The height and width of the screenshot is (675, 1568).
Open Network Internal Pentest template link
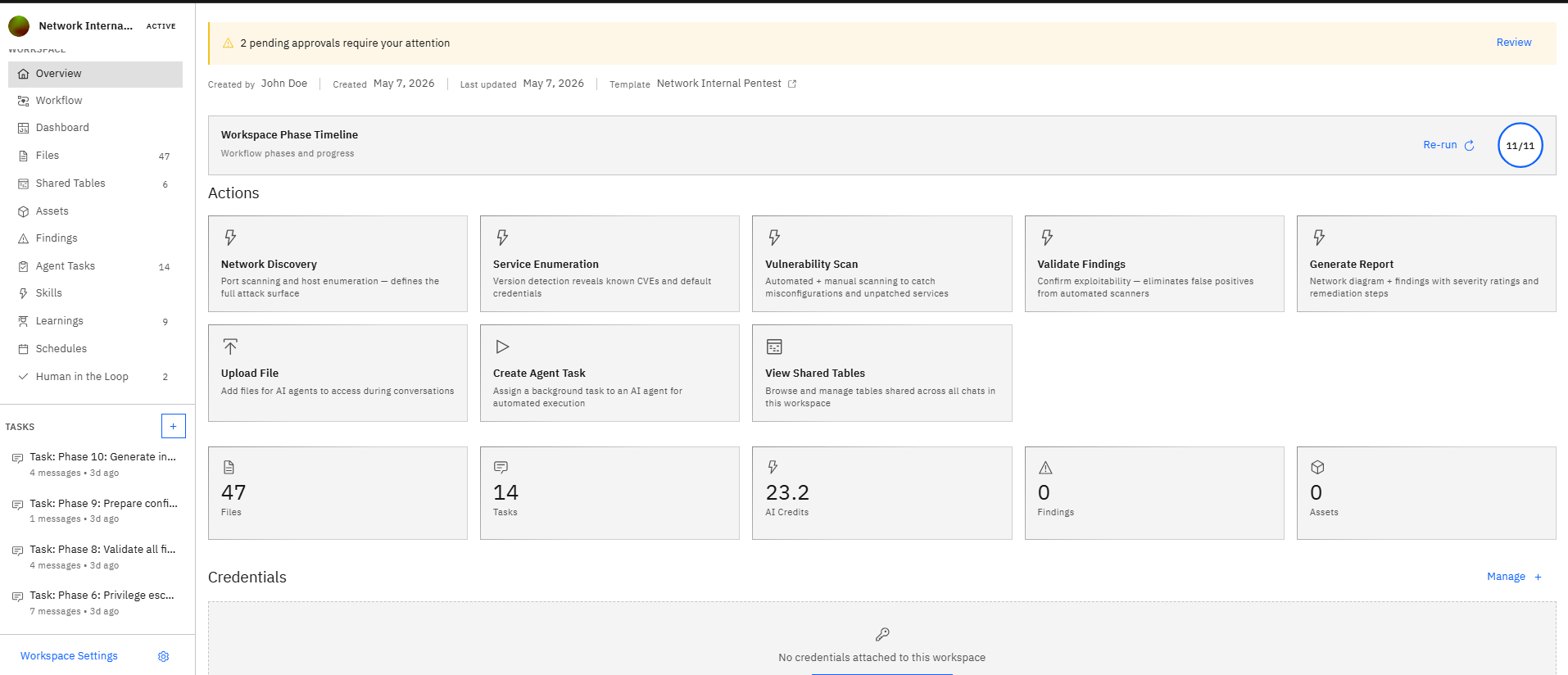[718, 84]
